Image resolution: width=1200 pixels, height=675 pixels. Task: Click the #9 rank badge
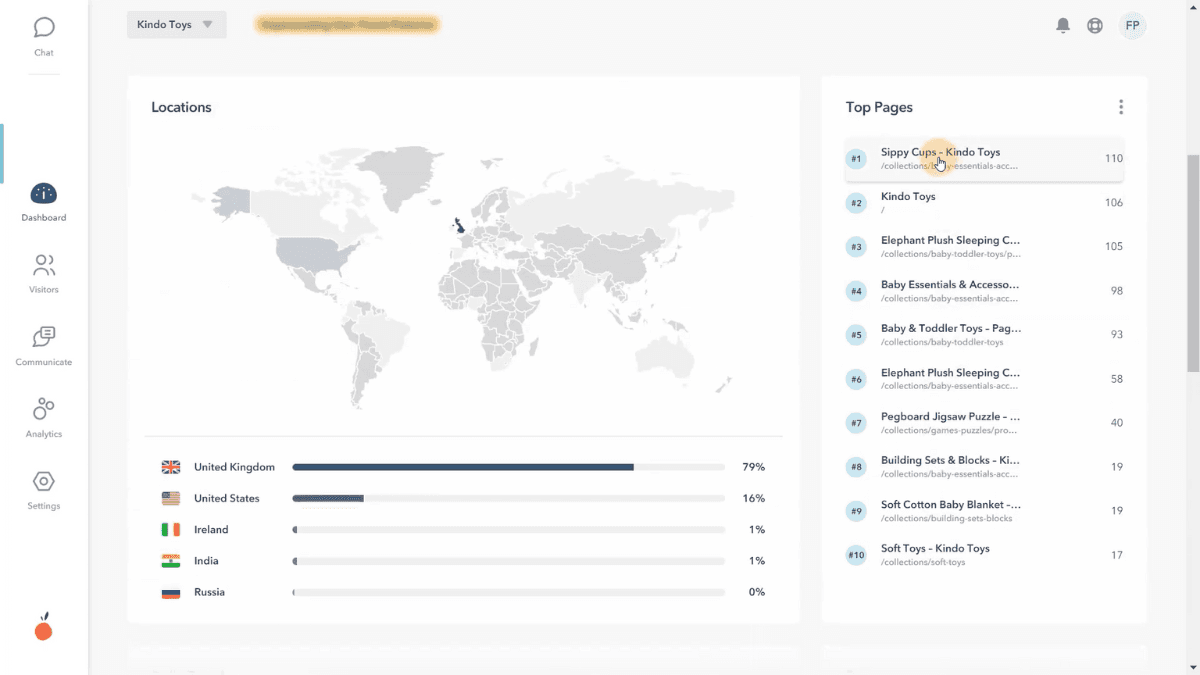point(856,511)
